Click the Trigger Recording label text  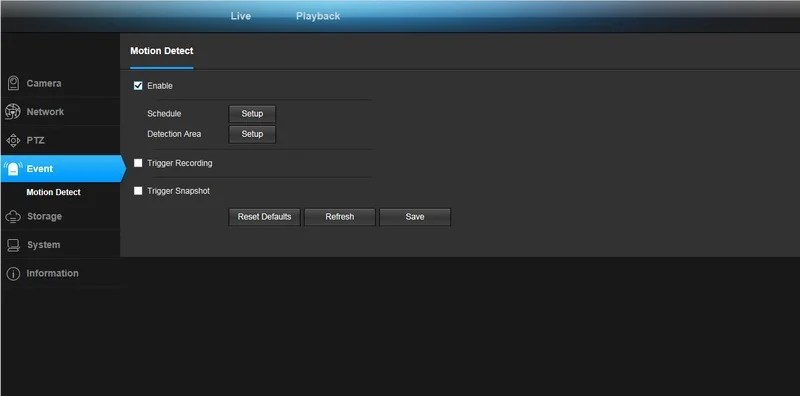180,163
